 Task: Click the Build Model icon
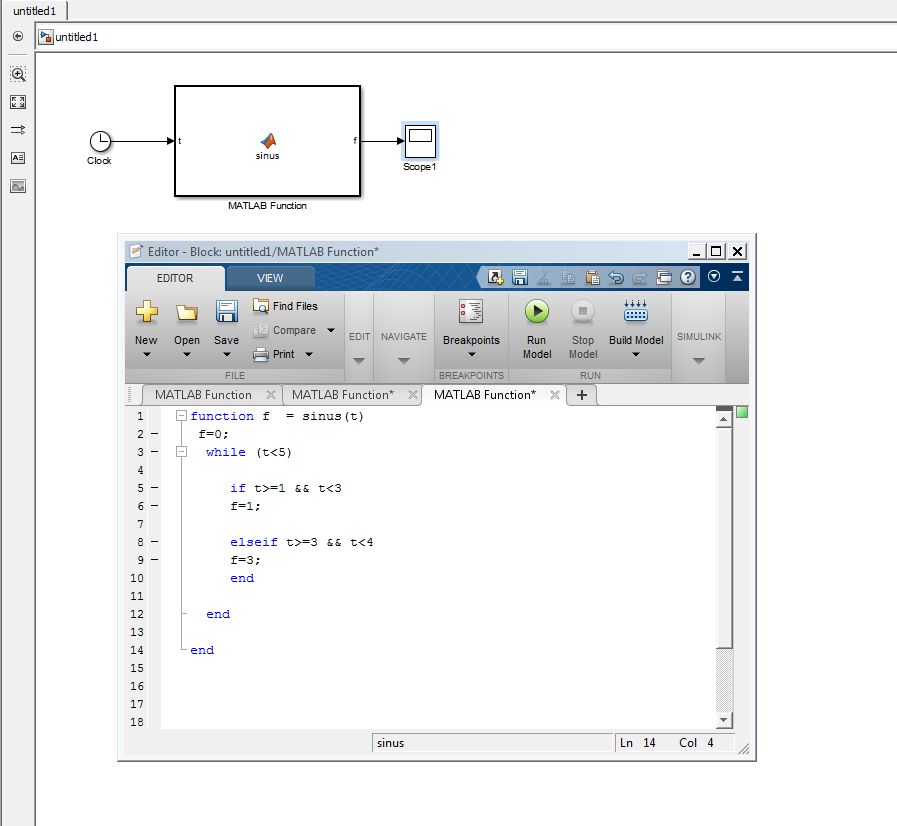(x=636, y=312)
